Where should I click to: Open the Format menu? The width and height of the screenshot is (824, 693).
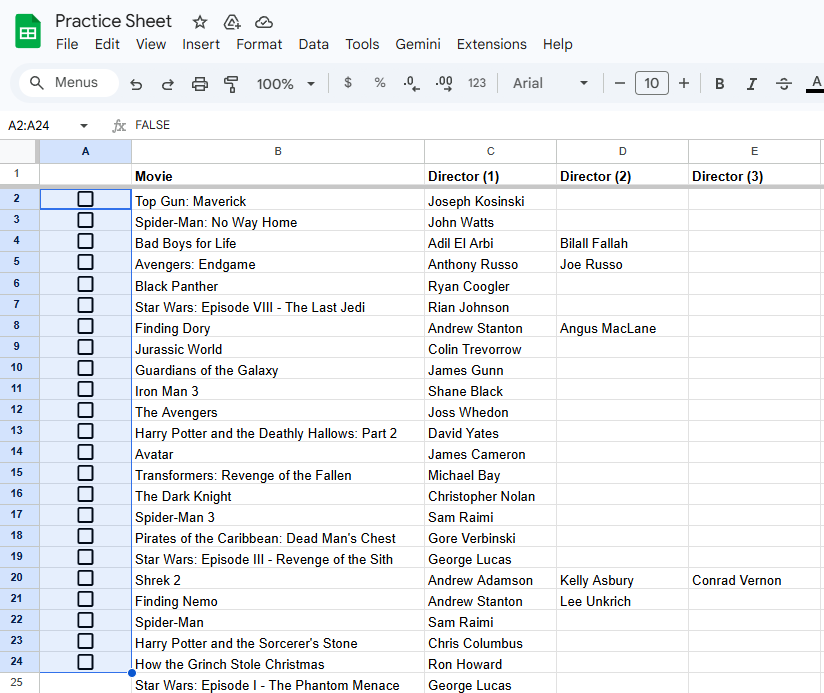[x=259, y=44]
